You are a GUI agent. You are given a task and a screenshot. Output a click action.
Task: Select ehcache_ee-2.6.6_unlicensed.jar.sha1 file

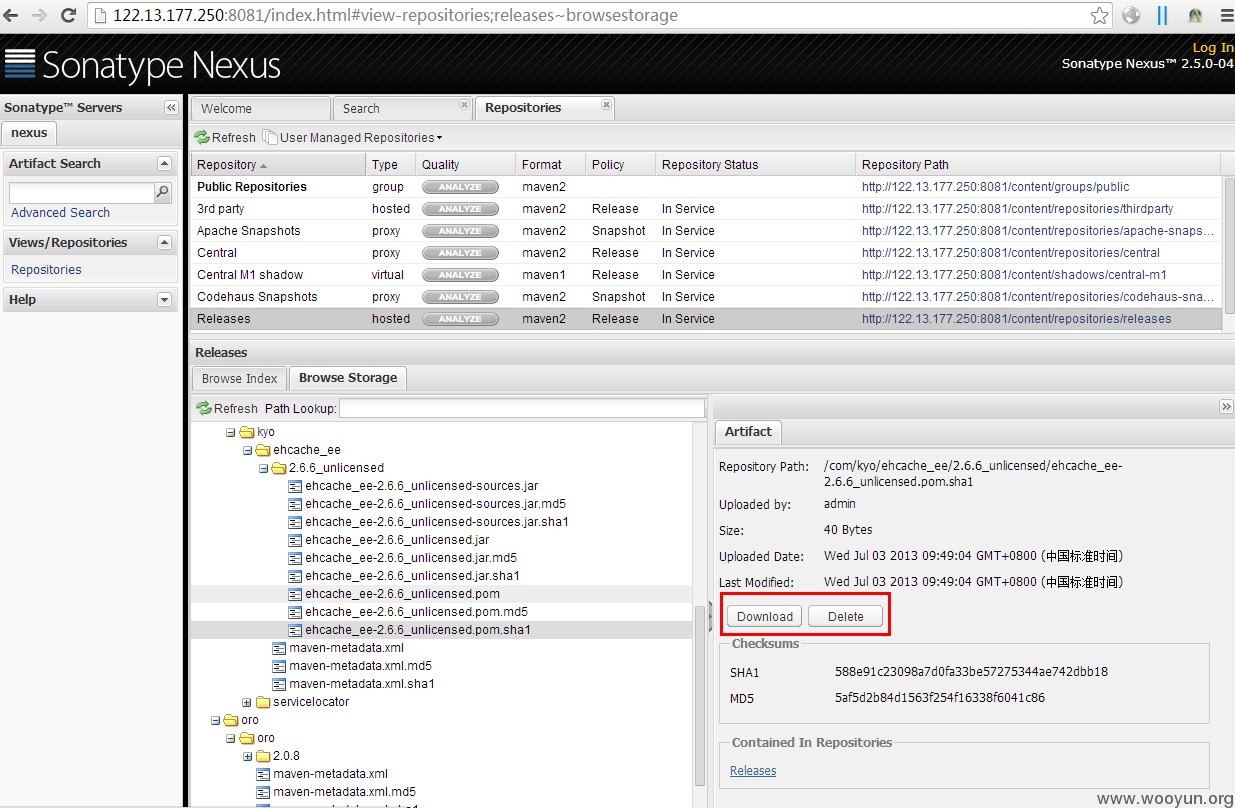click(413, 576)
